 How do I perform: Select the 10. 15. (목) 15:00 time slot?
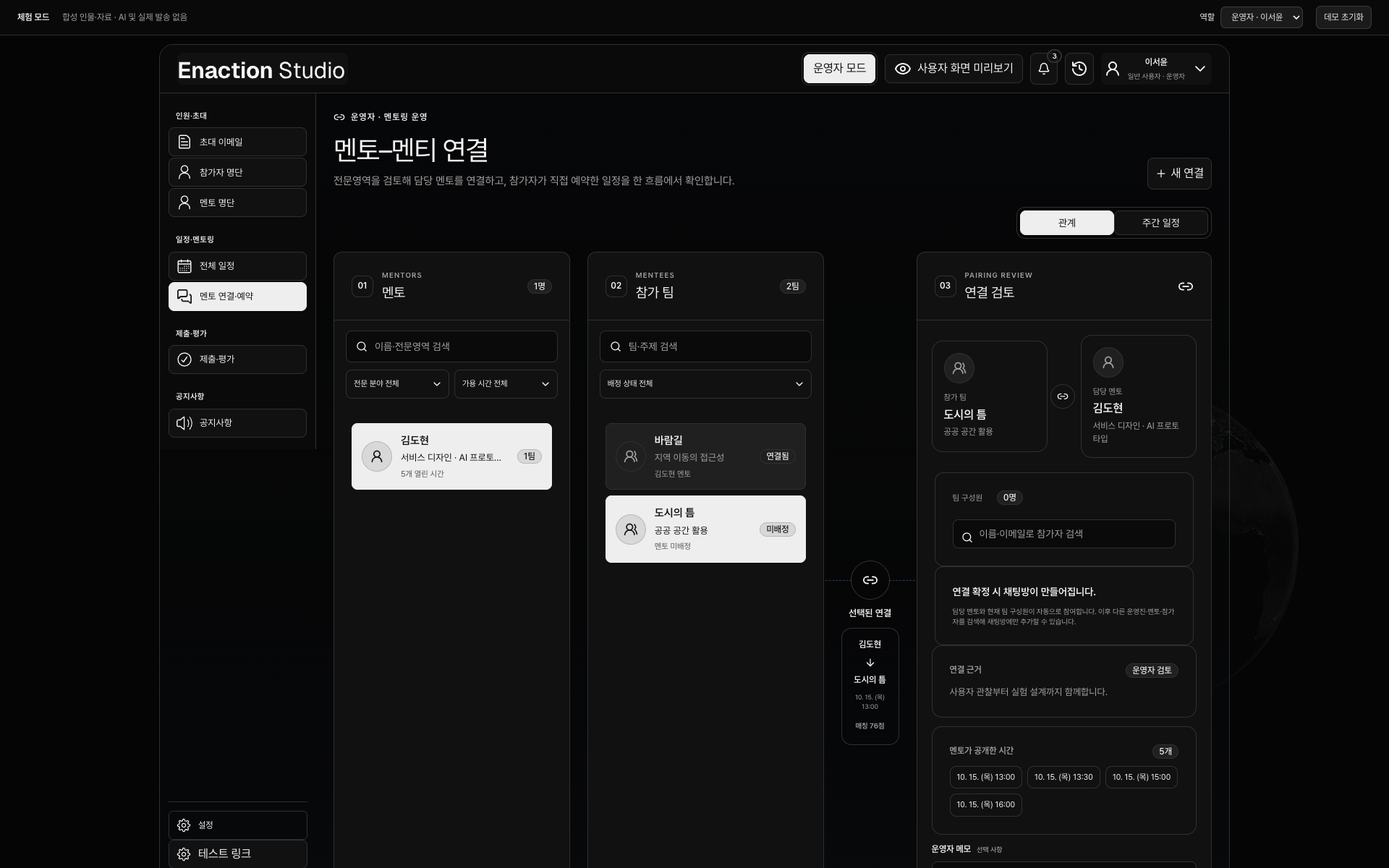pos(1141,778)
